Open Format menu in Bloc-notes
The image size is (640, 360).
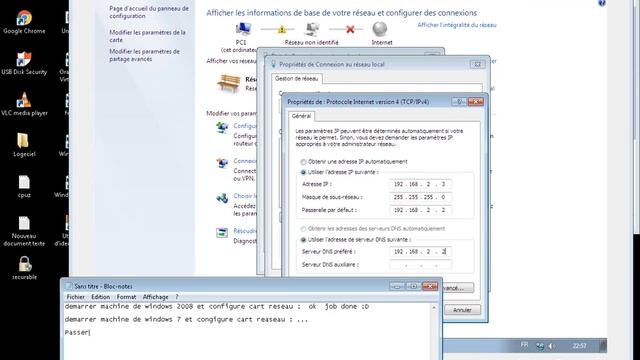[126, 297]
